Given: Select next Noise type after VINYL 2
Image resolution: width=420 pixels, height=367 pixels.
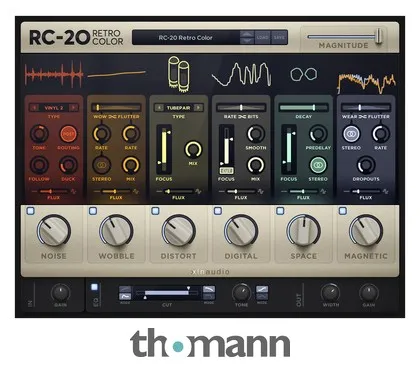Looking at the screenshot, I should (73, 108).
